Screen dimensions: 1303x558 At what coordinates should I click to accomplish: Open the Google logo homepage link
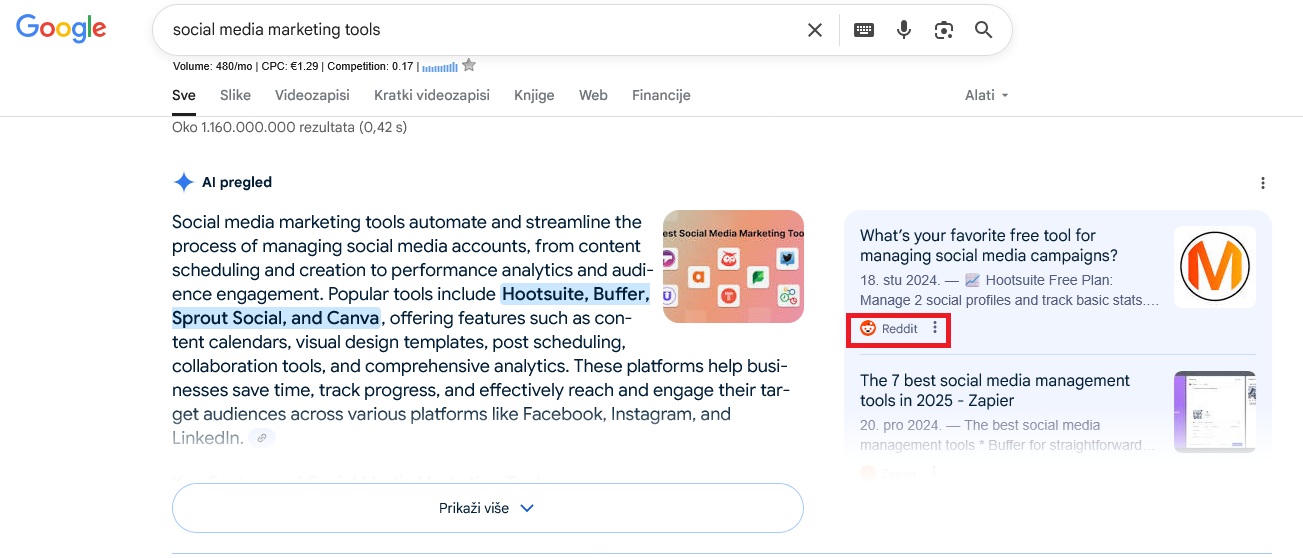pos(61,29)
